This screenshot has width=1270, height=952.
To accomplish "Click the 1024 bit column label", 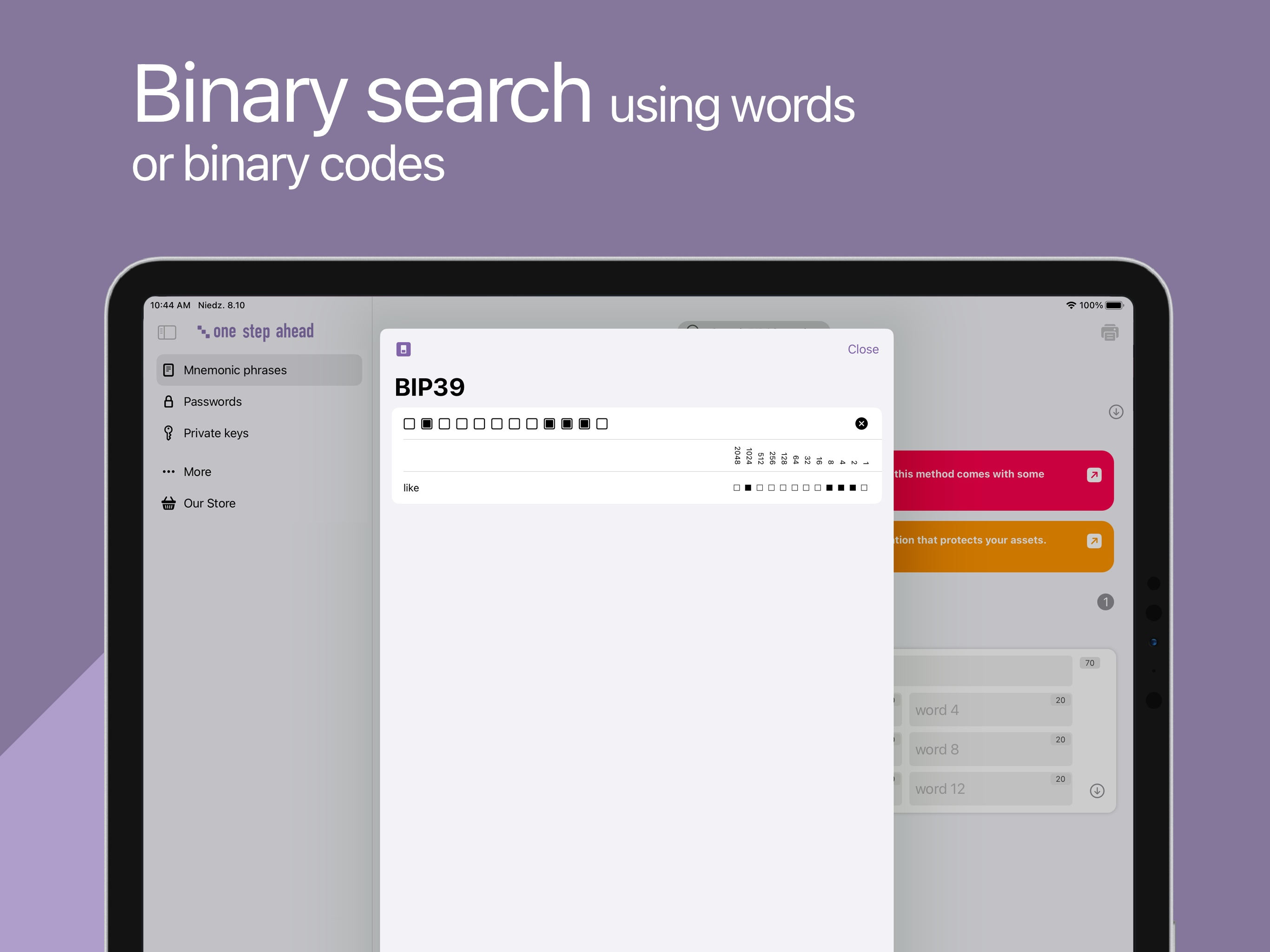I will coord(749,456).
